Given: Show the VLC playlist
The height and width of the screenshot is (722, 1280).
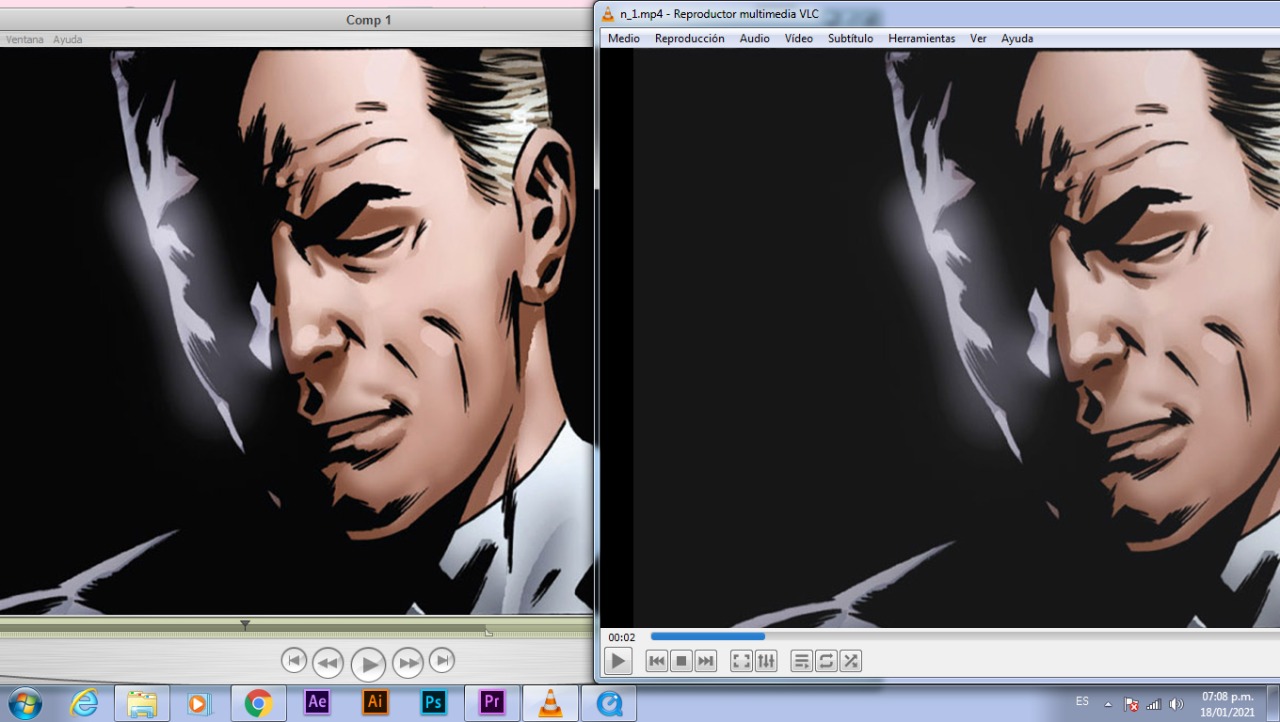Looking at the screenshot, I should [801, 661].
